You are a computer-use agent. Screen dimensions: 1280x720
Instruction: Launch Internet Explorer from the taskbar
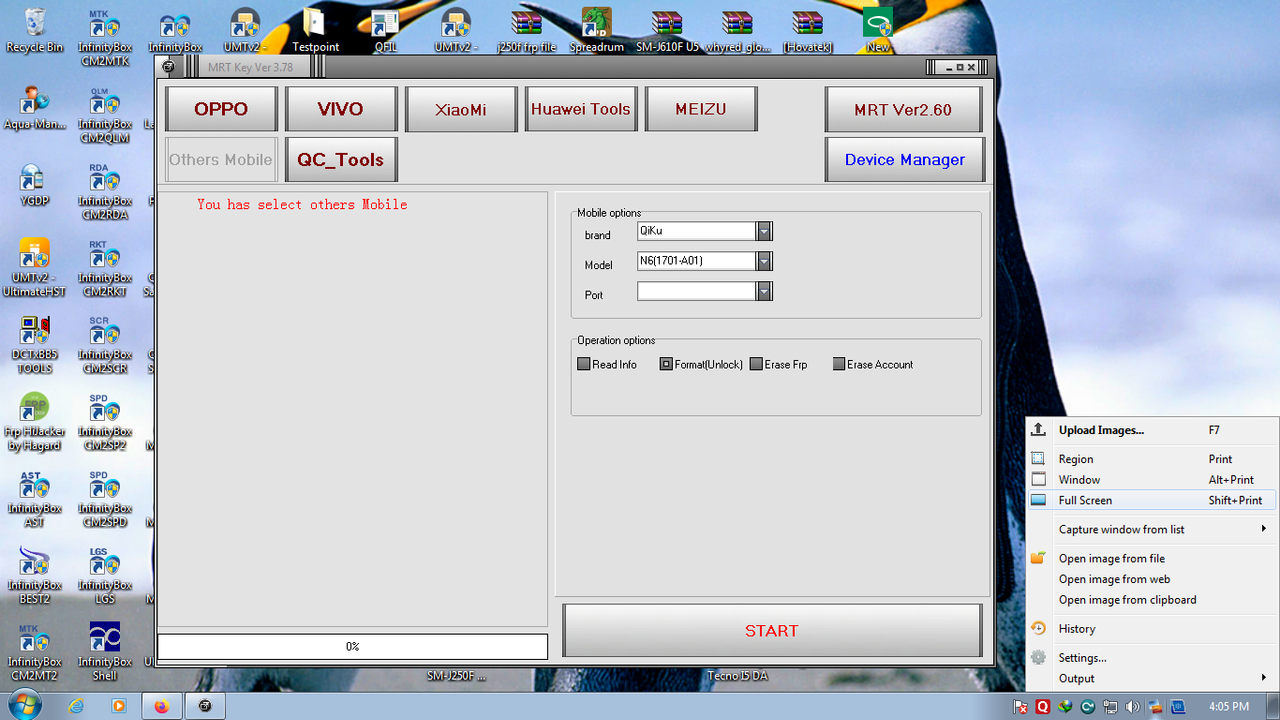76,705
